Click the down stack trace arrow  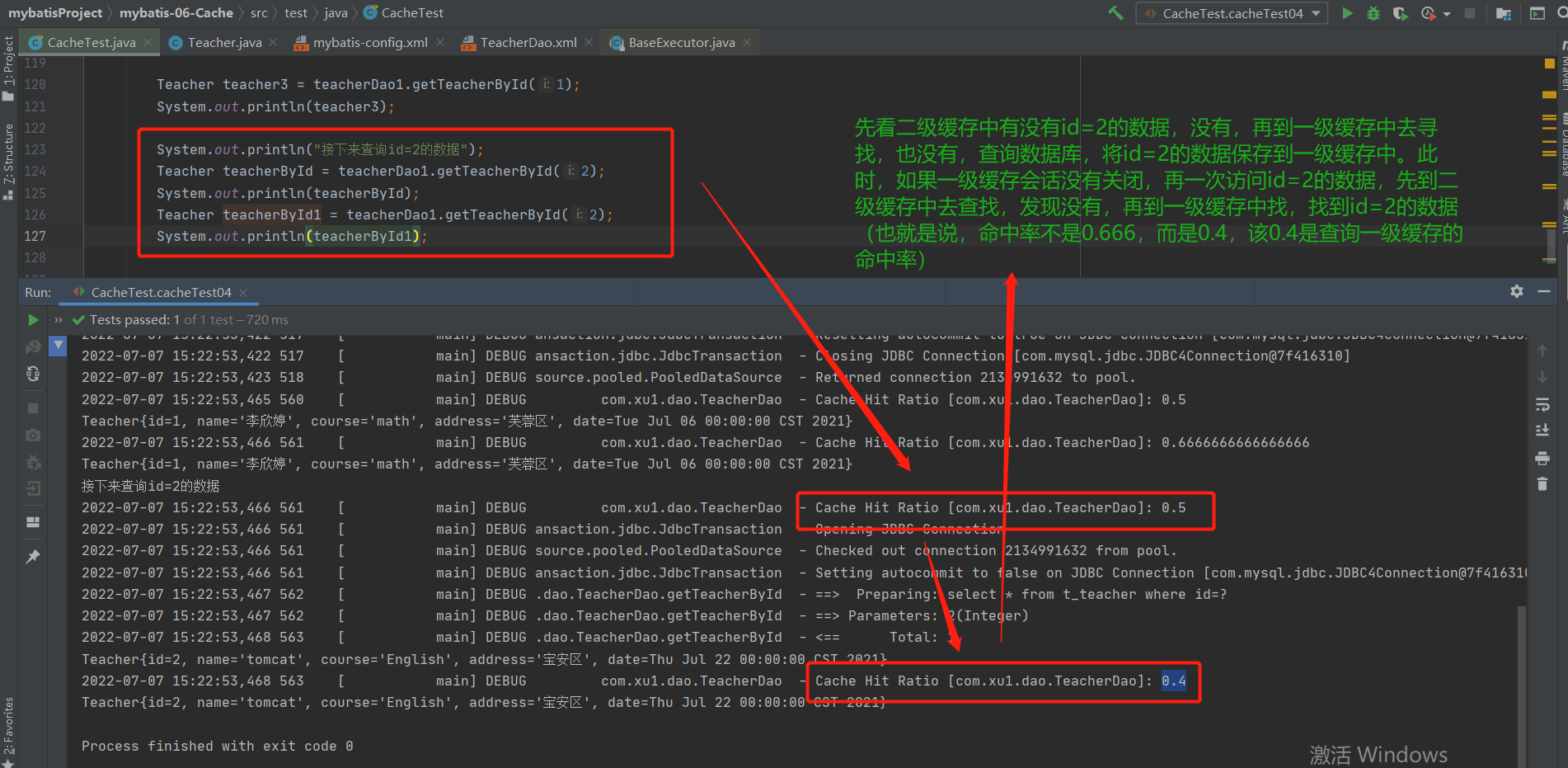click(1542, 377)
